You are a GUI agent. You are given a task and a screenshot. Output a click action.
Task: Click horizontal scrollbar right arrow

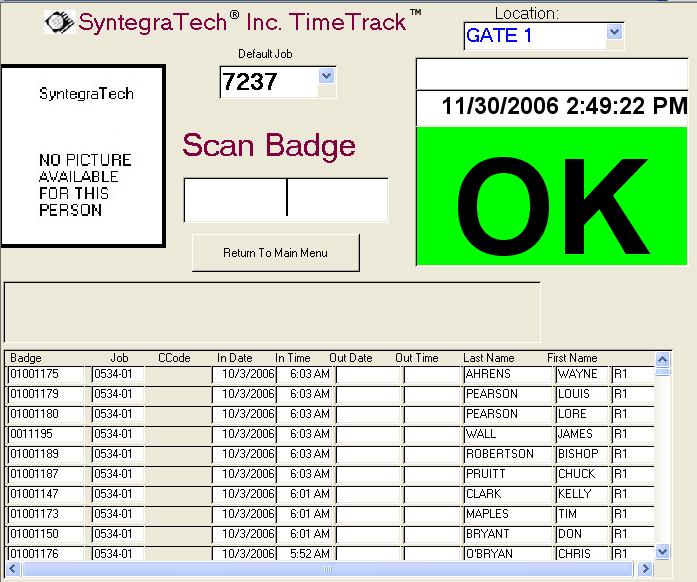(647, 569)
